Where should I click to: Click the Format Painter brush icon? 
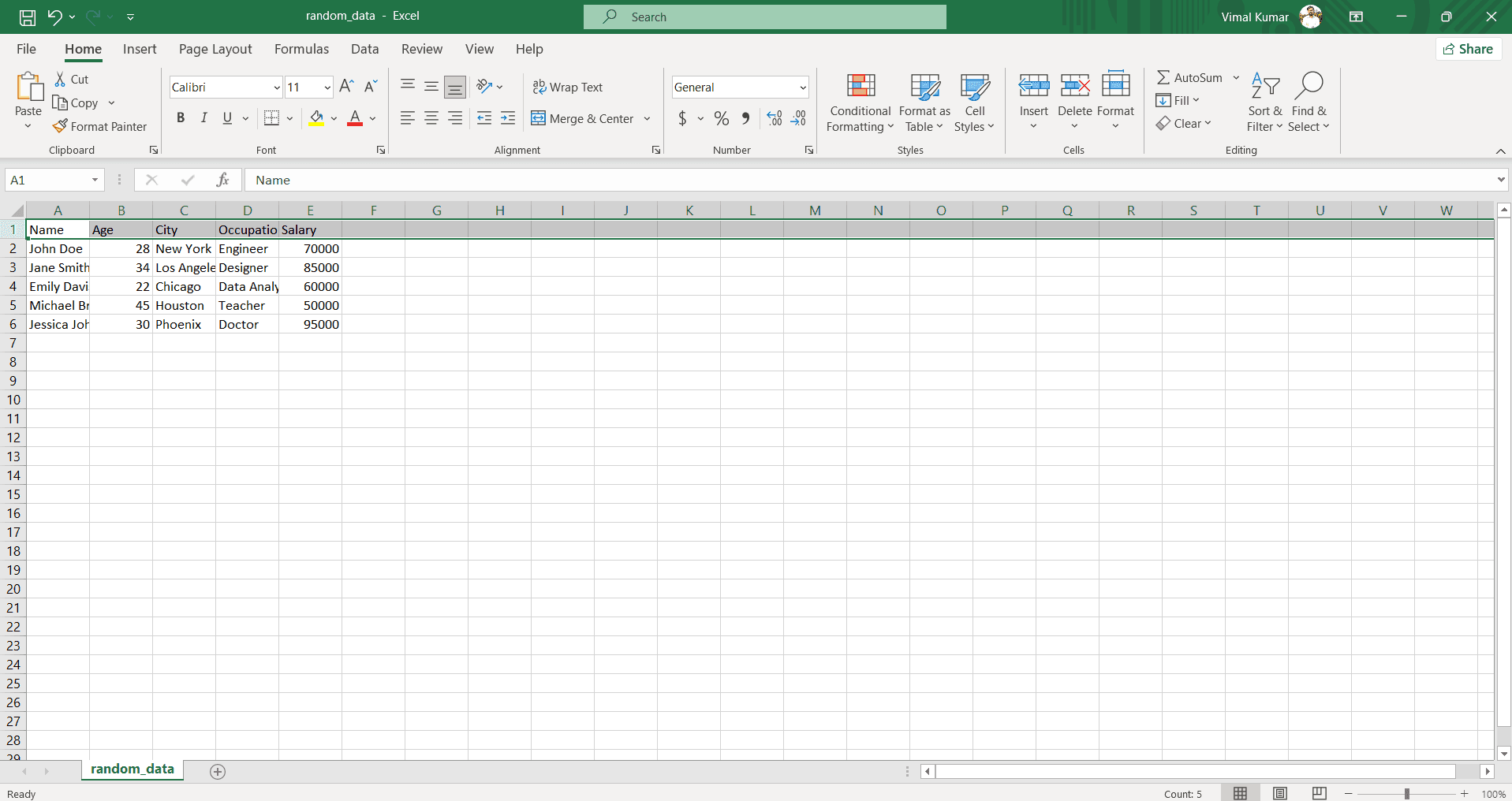point(60,126)
